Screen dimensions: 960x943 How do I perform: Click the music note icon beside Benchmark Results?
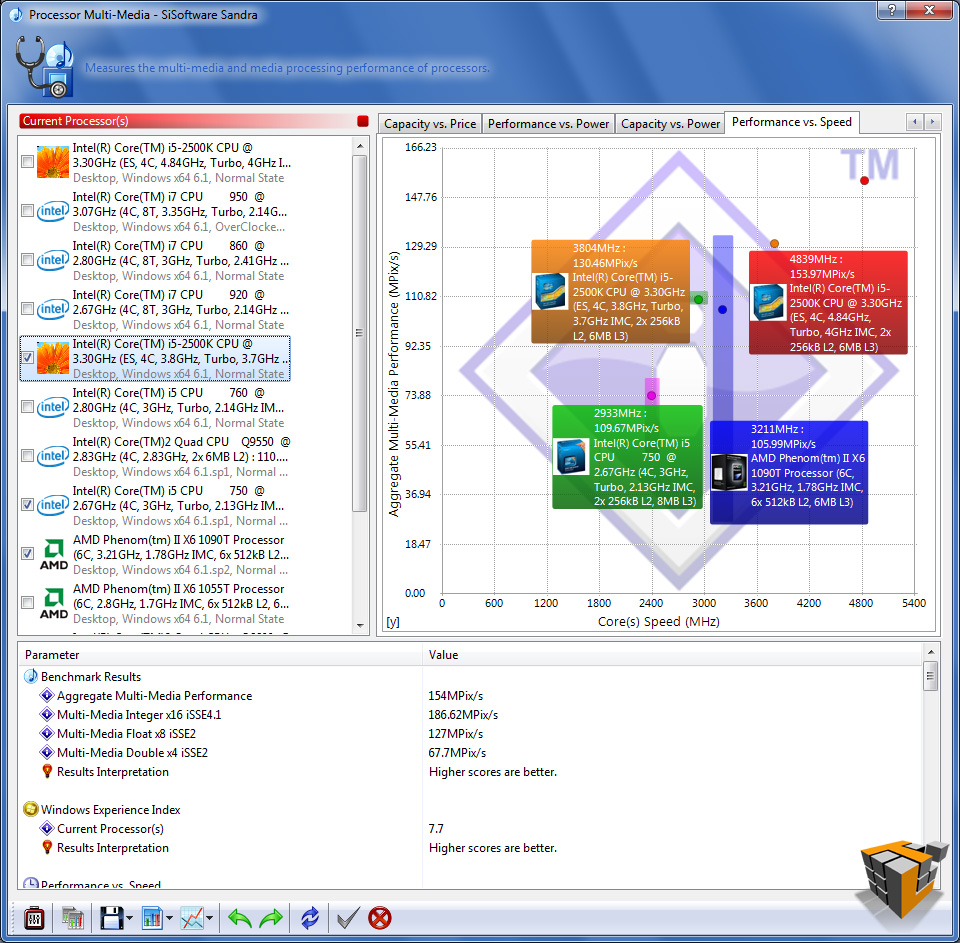pos(31,677)
